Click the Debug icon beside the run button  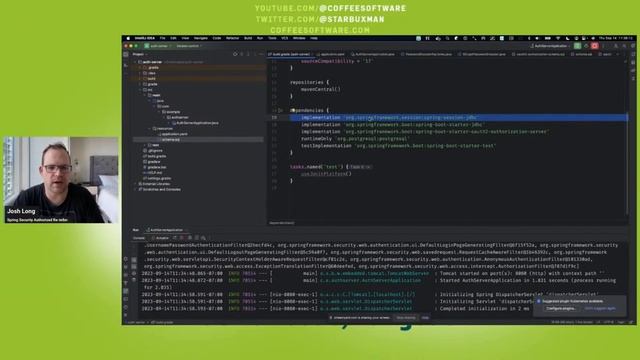click(586, 46)
